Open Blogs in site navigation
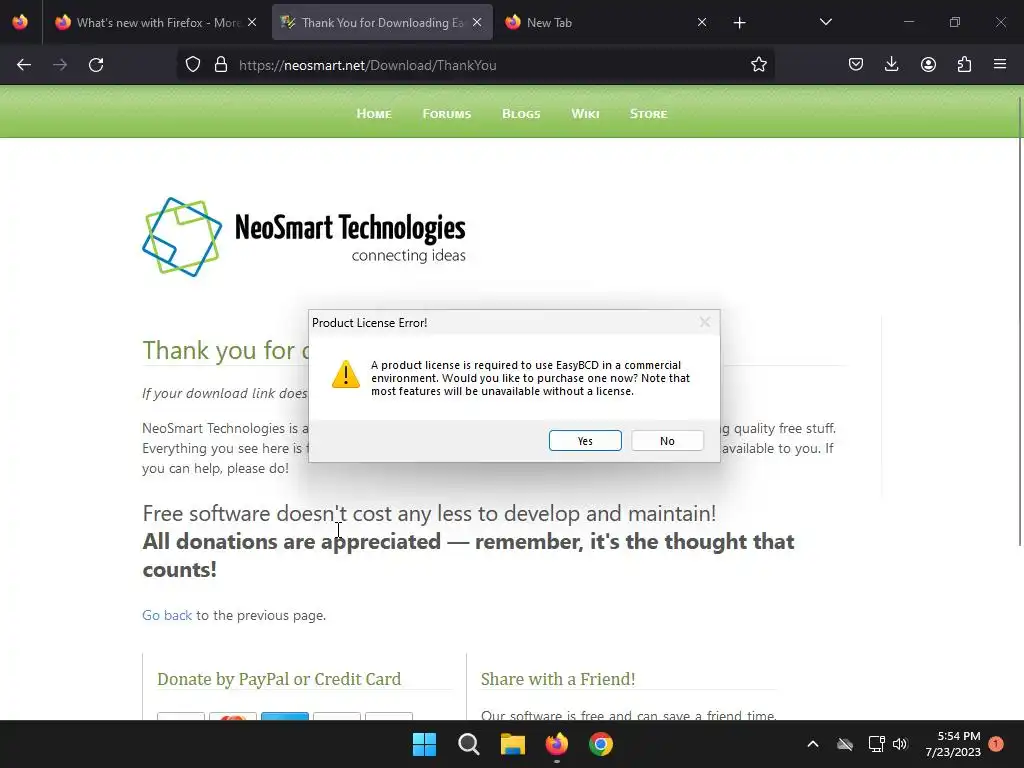1024x768 pixels. coord(521,114)
